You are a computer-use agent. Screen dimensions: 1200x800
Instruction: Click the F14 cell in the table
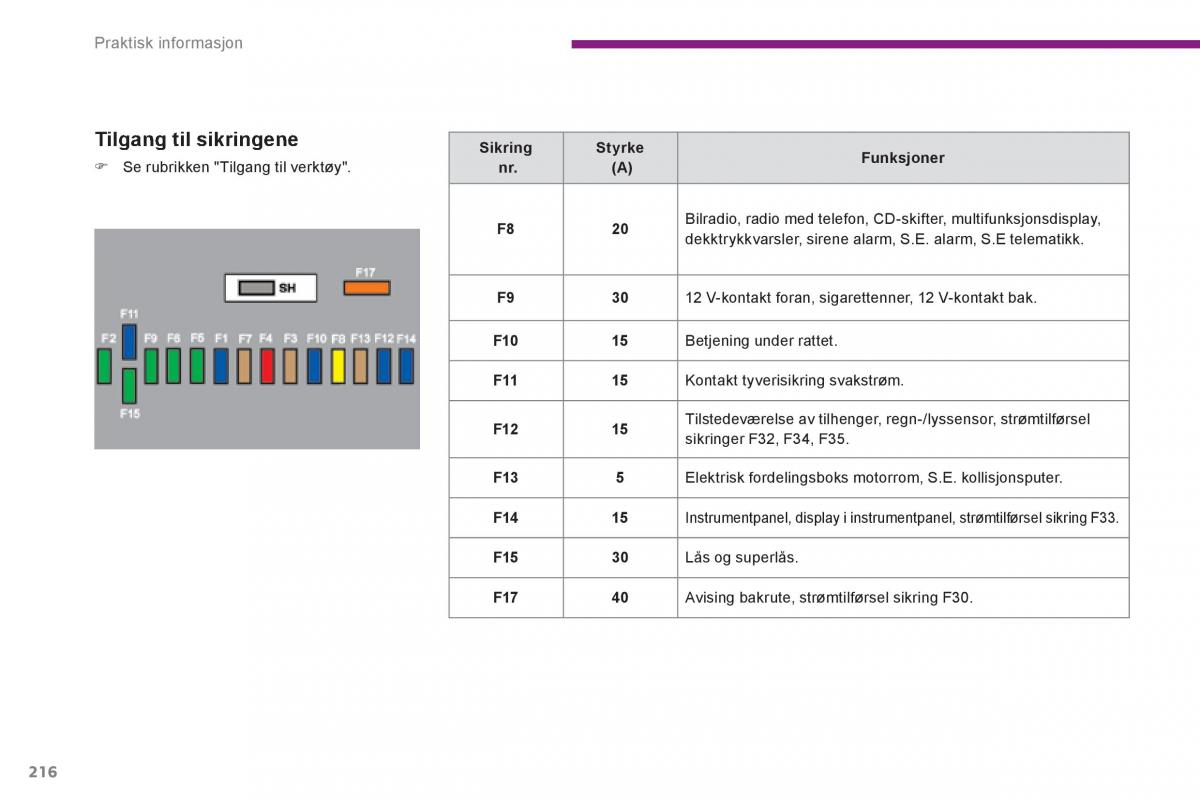(x=506, y=518)
